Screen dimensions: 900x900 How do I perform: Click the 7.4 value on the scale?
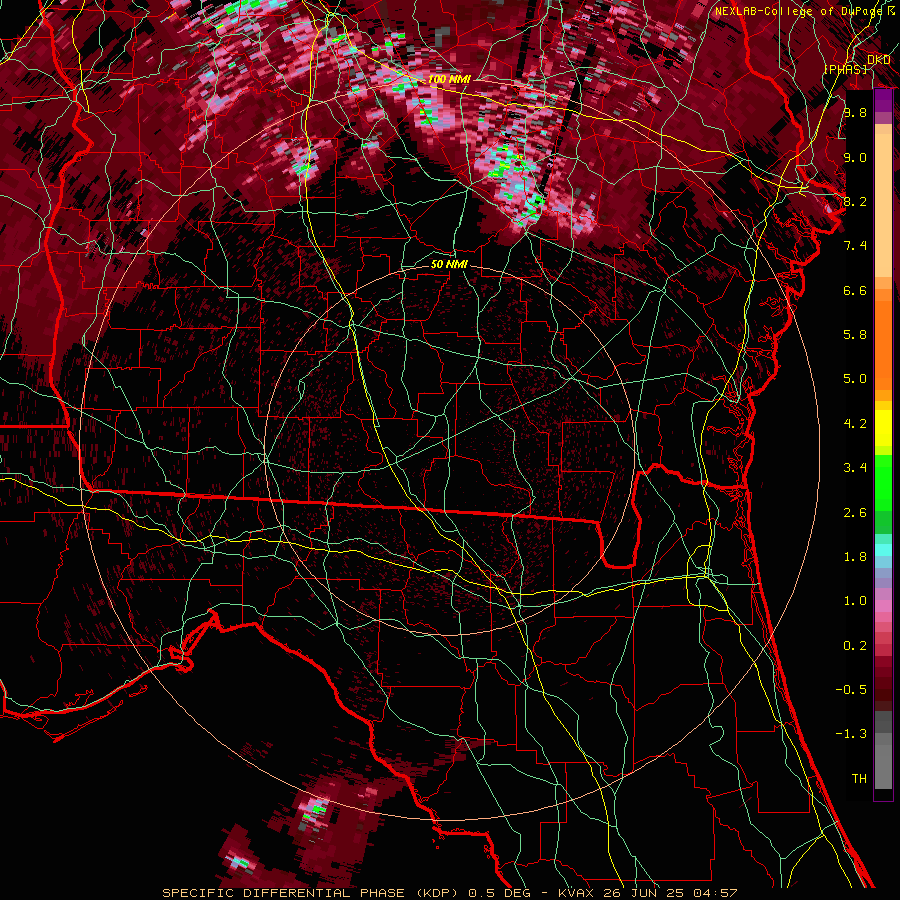[x=855, y=246]
